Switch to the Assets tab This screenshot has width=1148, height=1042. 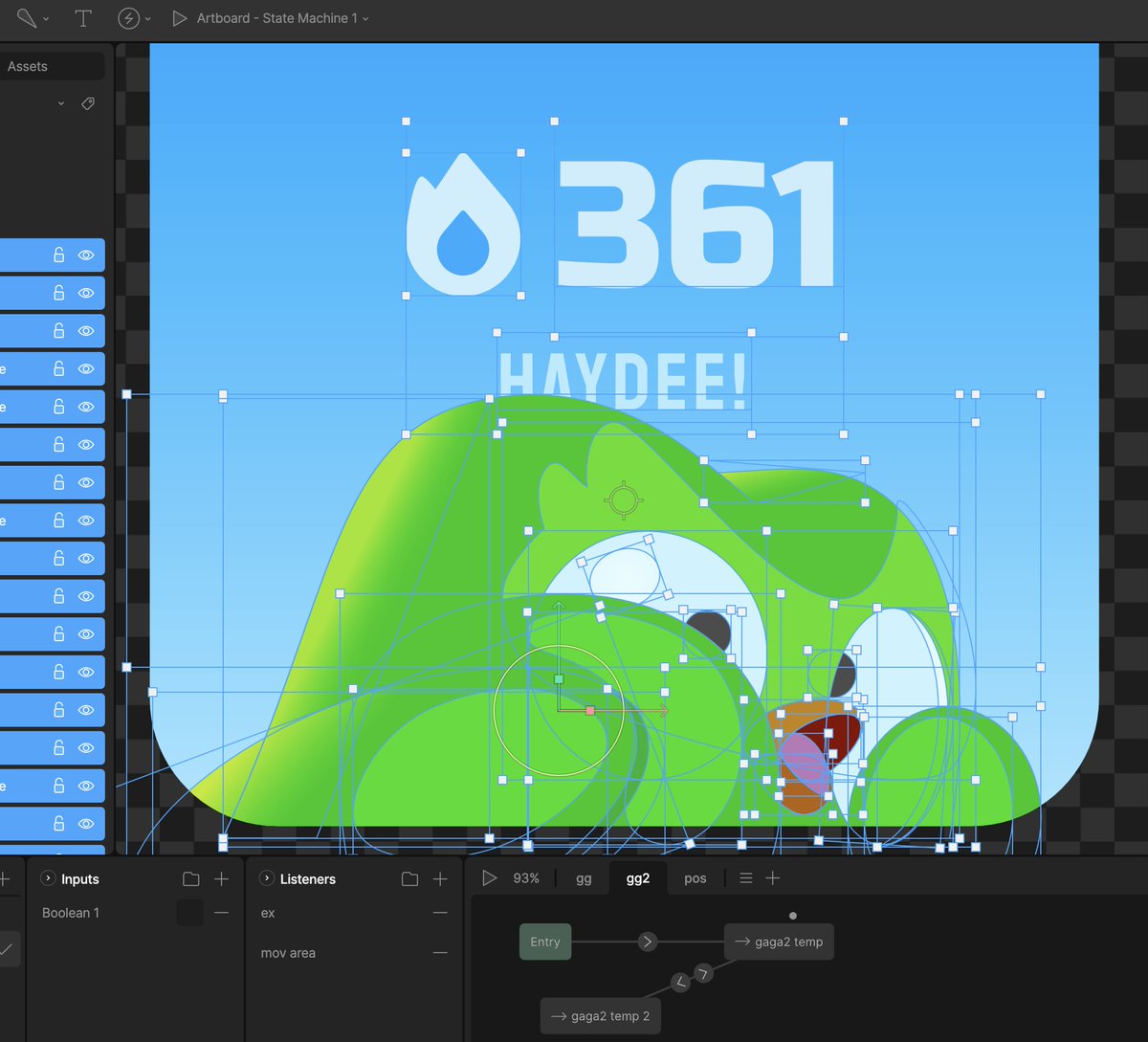(28, 66)
